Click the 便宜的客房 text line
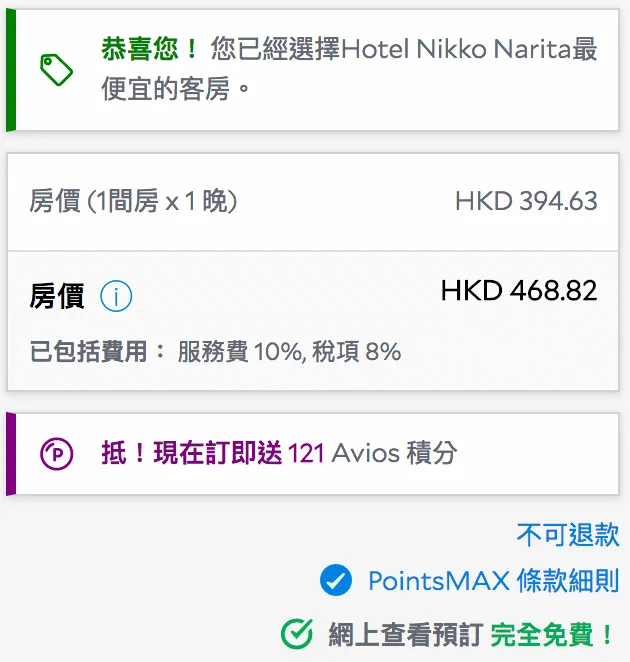This screenshot has height=662, width=630. point(175,89)
